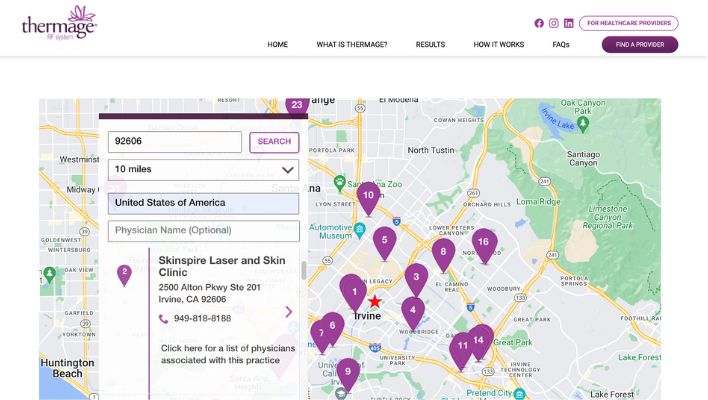Open the United States of America country selector

pyautogui.click(x=203, y=203)
